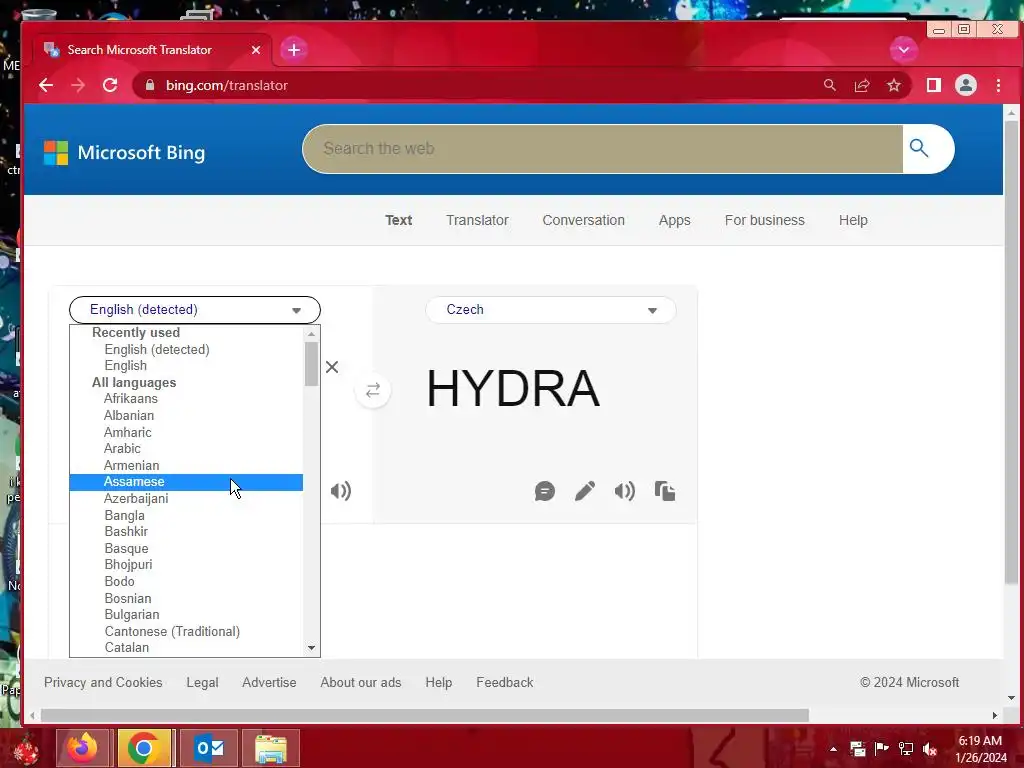This screenshot has height=768, width=1024.
Task: Open the Czech target language dropdown
Action: point(551,310)
